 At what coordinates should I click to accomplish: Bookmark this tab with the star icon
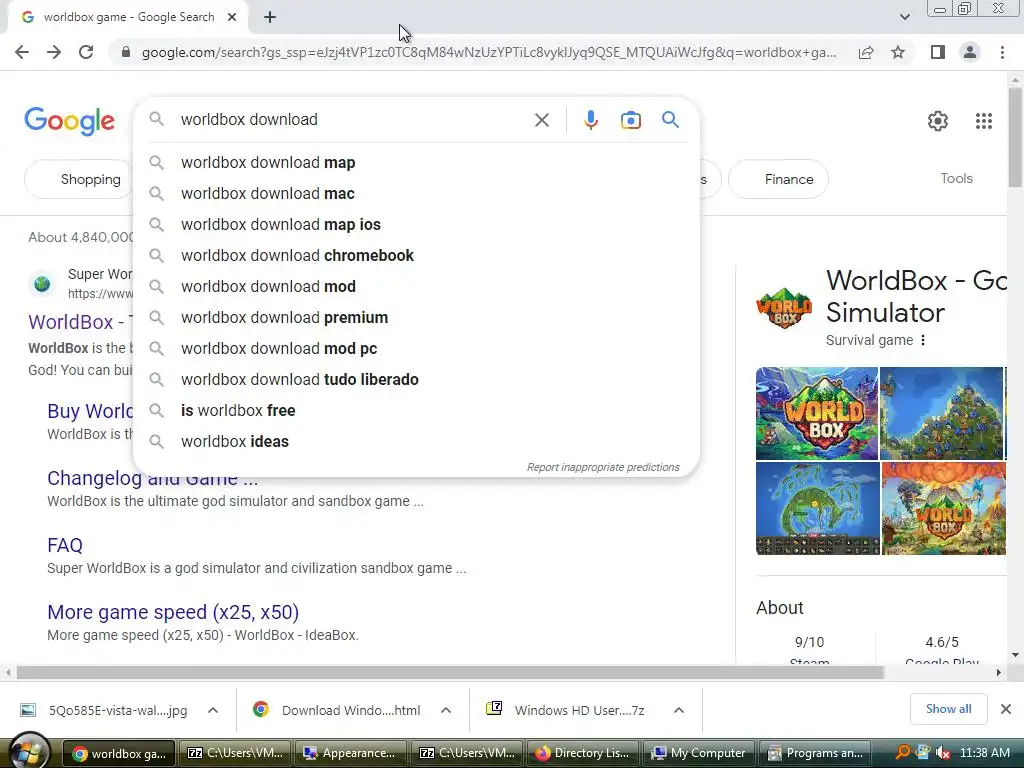[898, 52]
